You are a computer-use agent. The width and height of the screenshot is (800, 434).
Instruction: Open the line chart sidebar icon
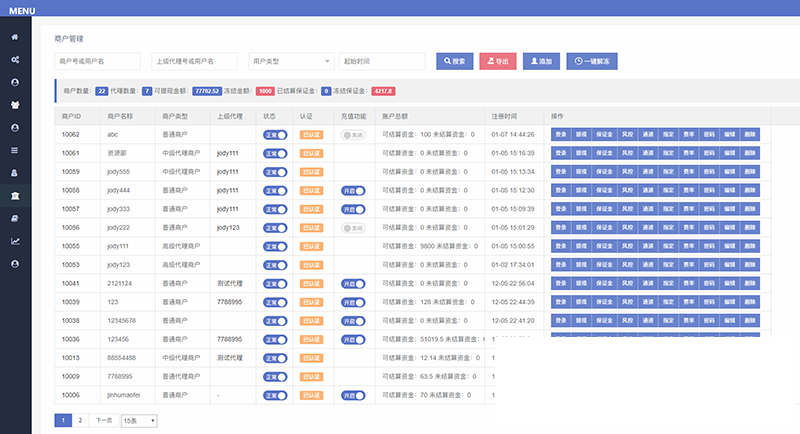[x=15, y=241]
